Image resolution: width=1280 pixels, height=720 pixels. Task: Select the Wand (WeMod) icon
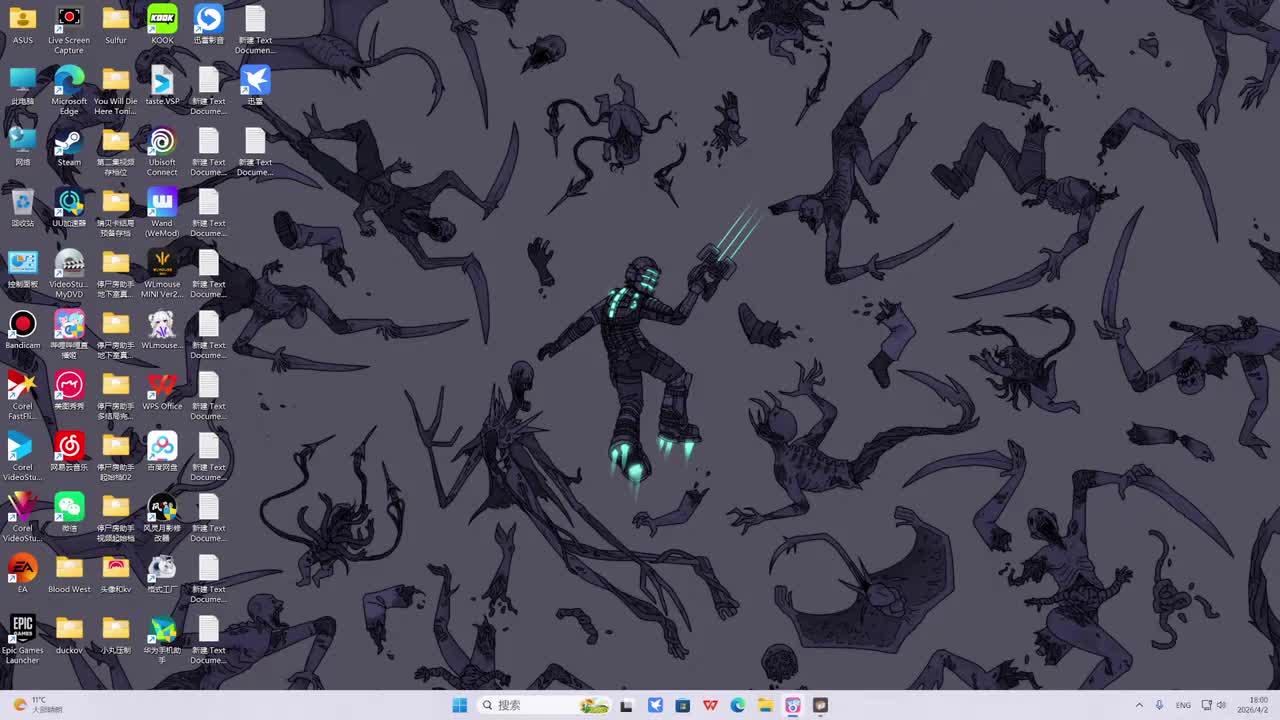coord(162,213)
